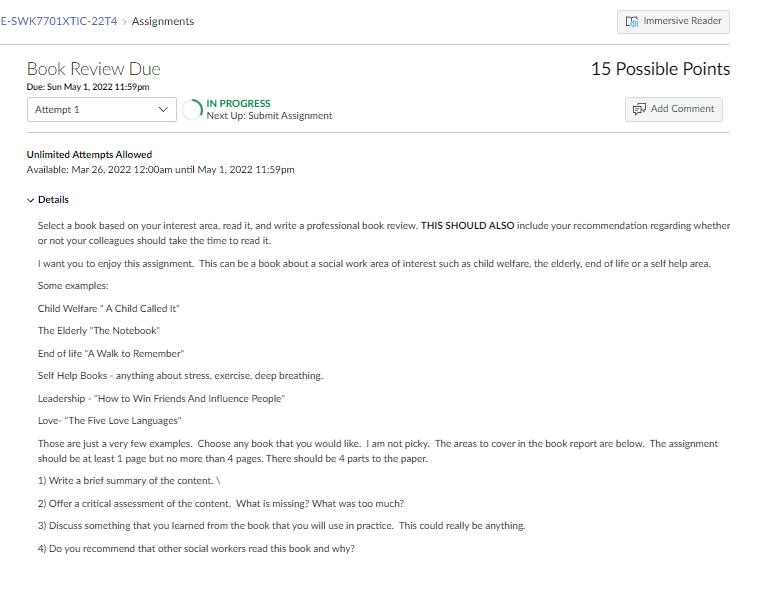Open the E-SWK7701XTIC-22T4 course breadcrumb link
Viewport: 758px width, 599px height.
58,21
